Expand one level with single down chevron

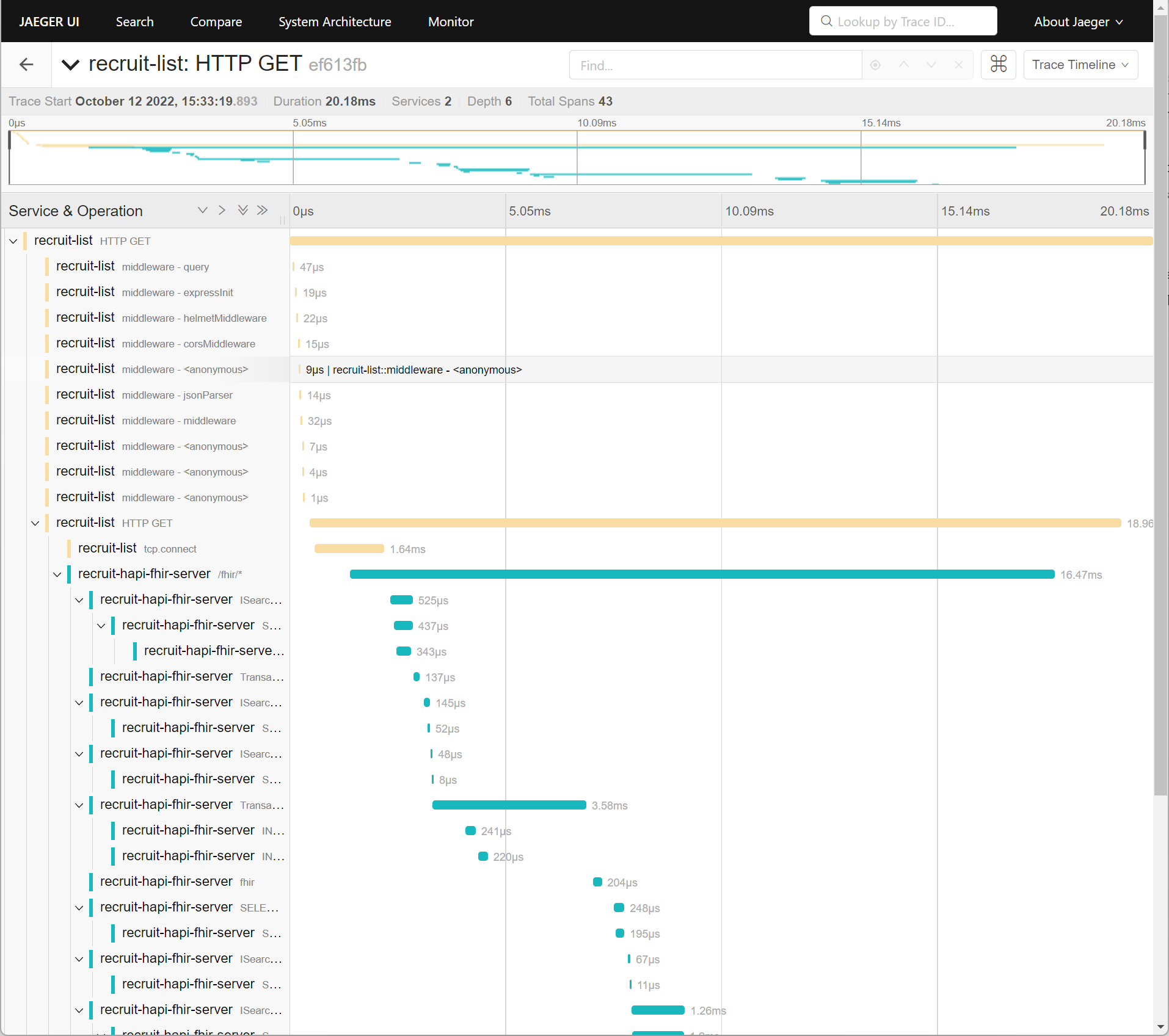202,211
